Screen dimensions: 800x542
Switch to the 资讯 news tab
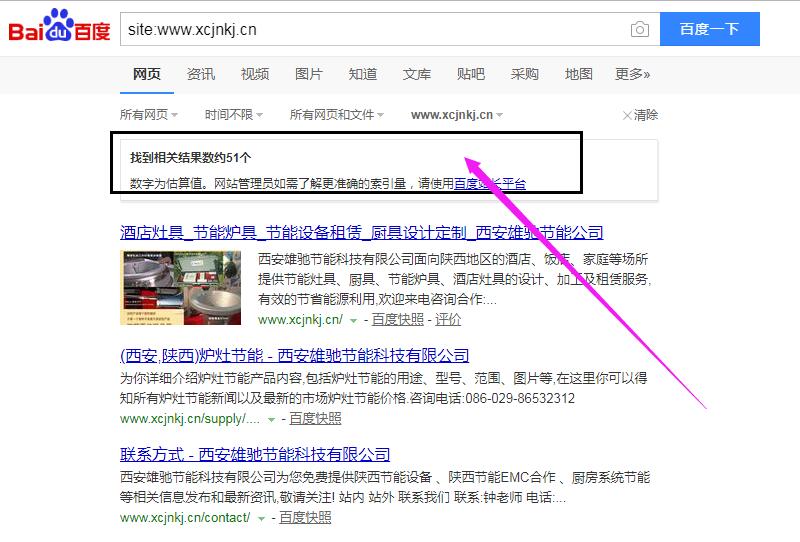point(201,74)
